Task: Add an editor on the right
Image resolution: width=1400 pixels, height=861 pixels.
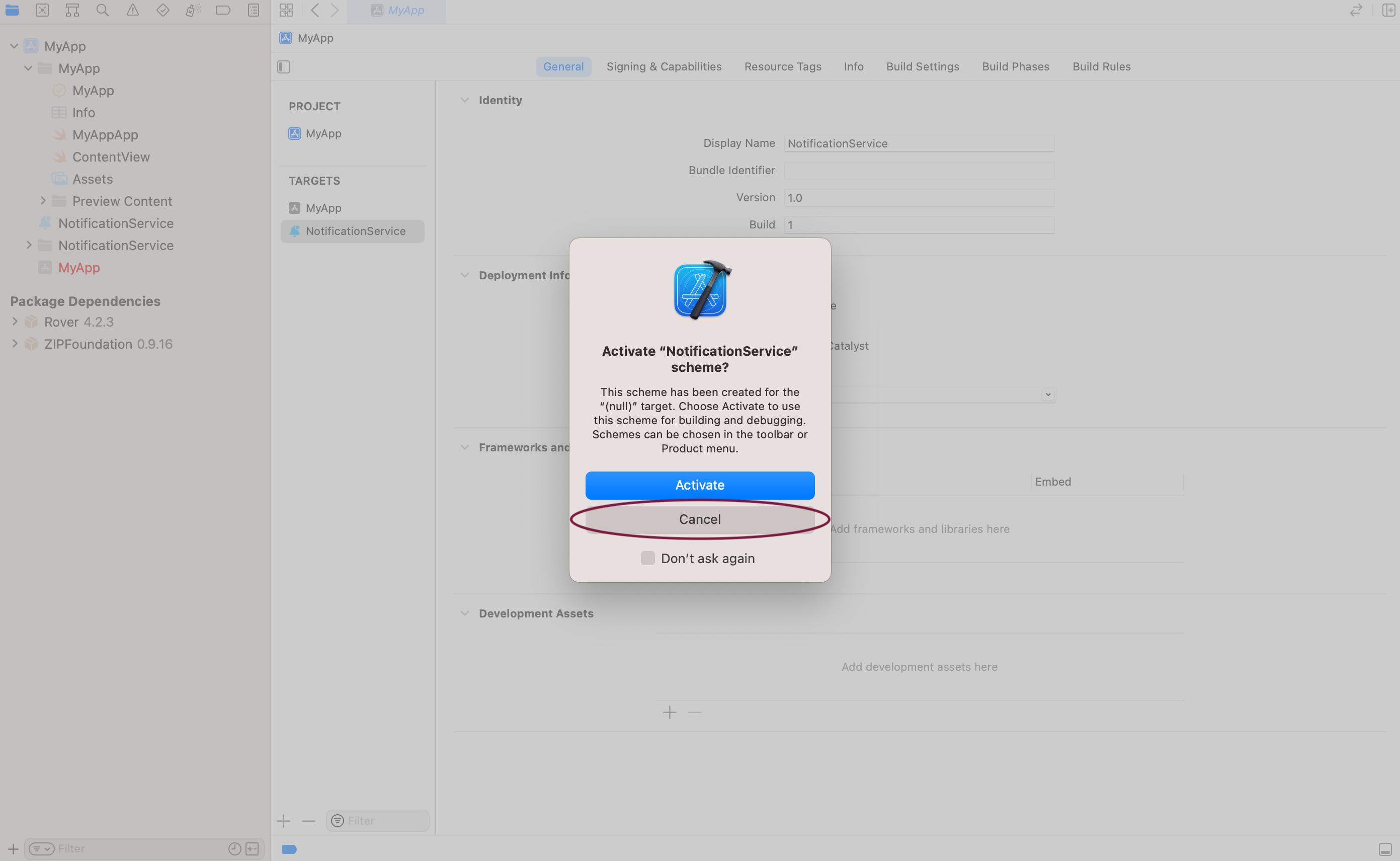Action: pos(1388,10)
